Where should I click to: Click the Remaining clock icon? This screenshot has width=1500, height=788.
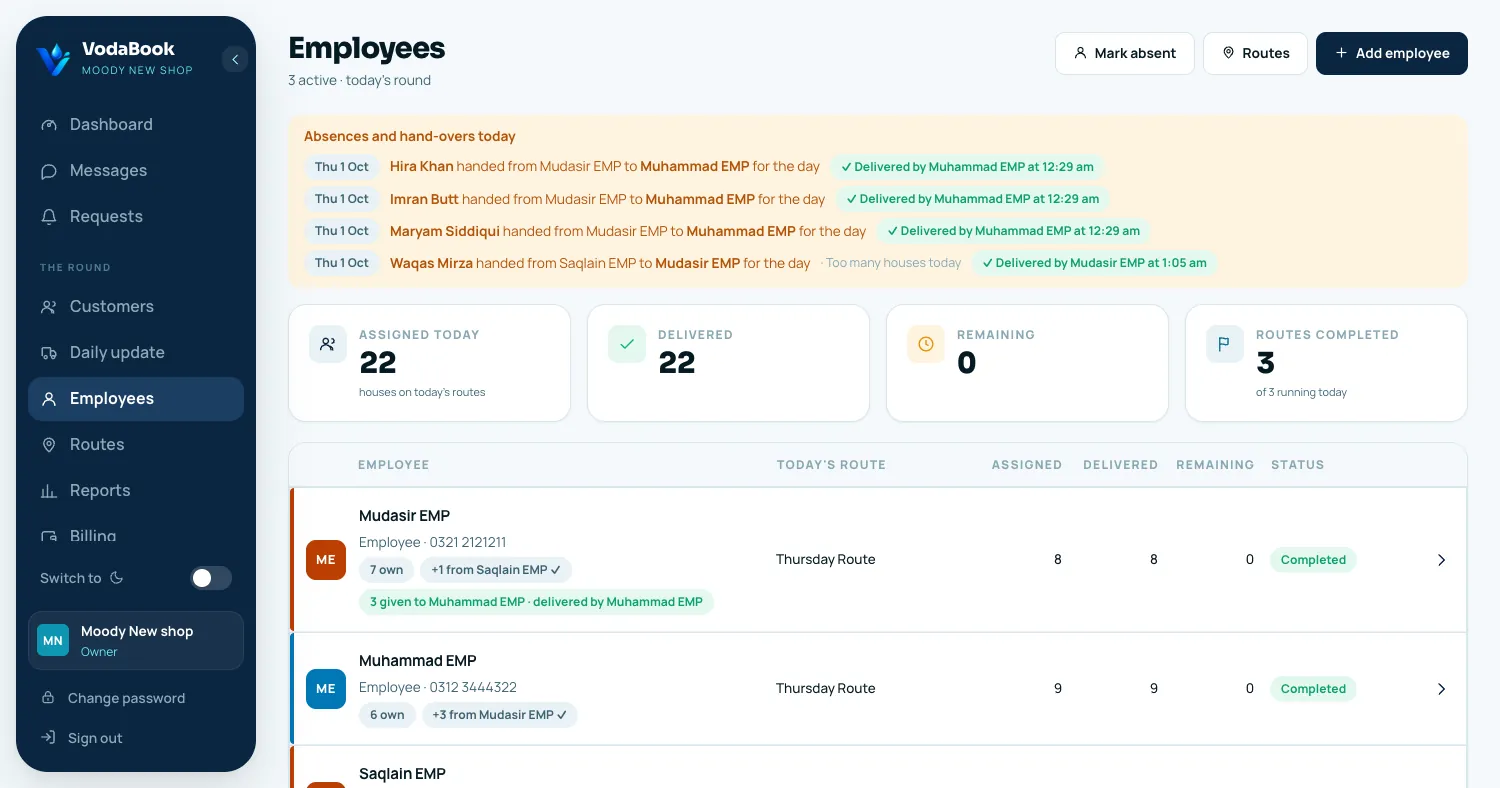[926, 344]
